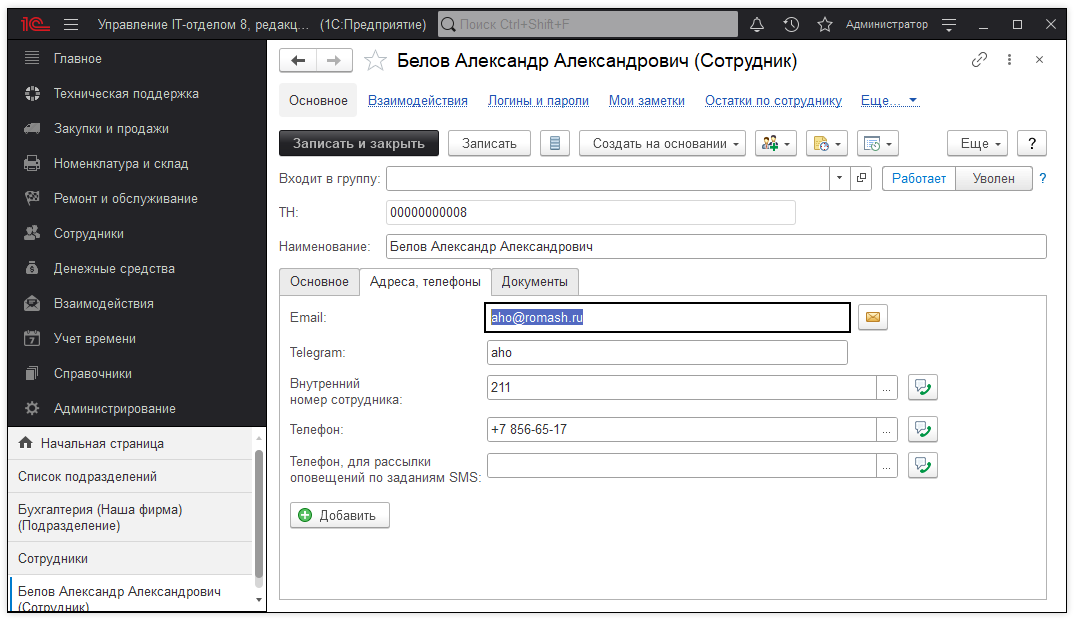Screen dimensions: 1074x620
Task: Open Логины и пароли link
Action: [x=538, y=101]
